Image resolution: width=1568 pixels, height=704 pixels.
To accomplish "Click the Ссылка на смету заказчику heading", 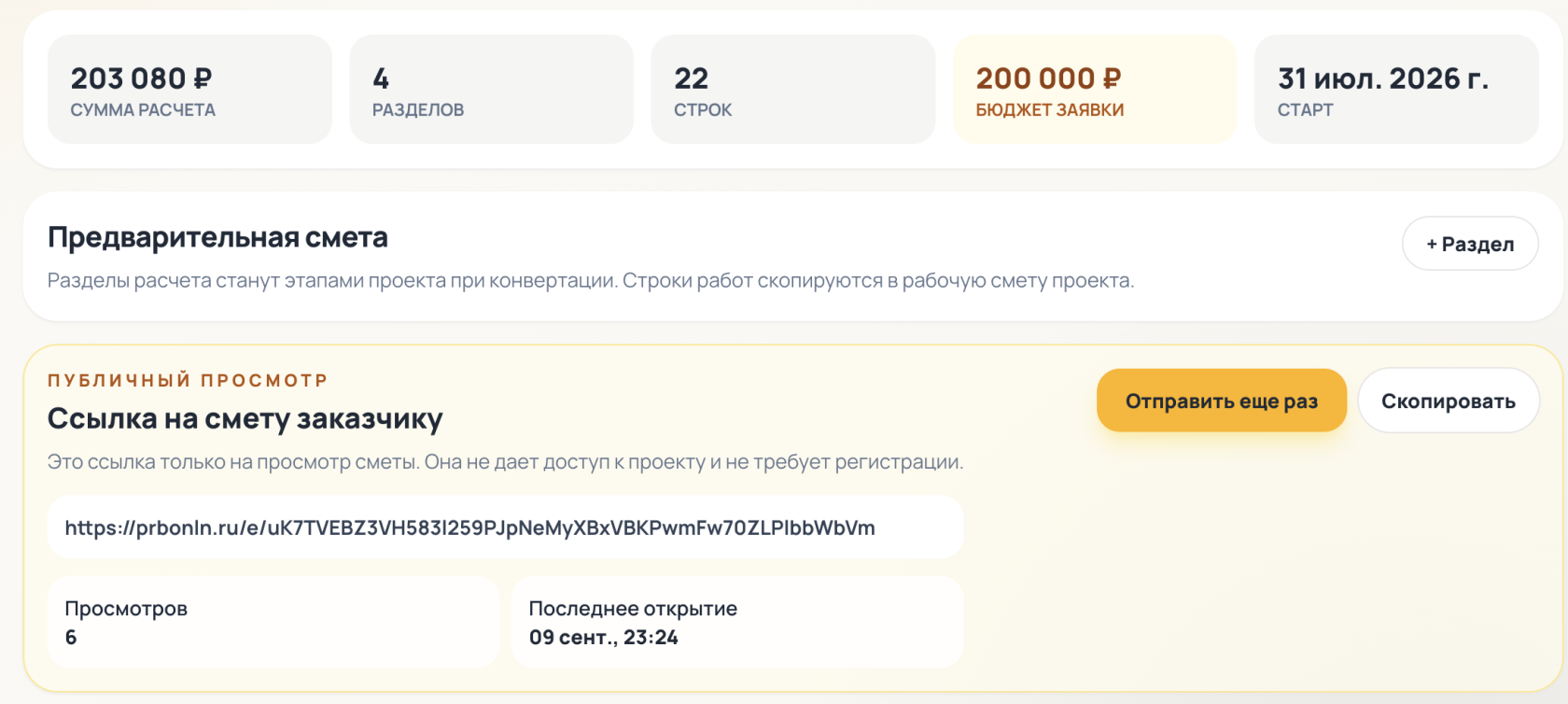I will [245, 418].
